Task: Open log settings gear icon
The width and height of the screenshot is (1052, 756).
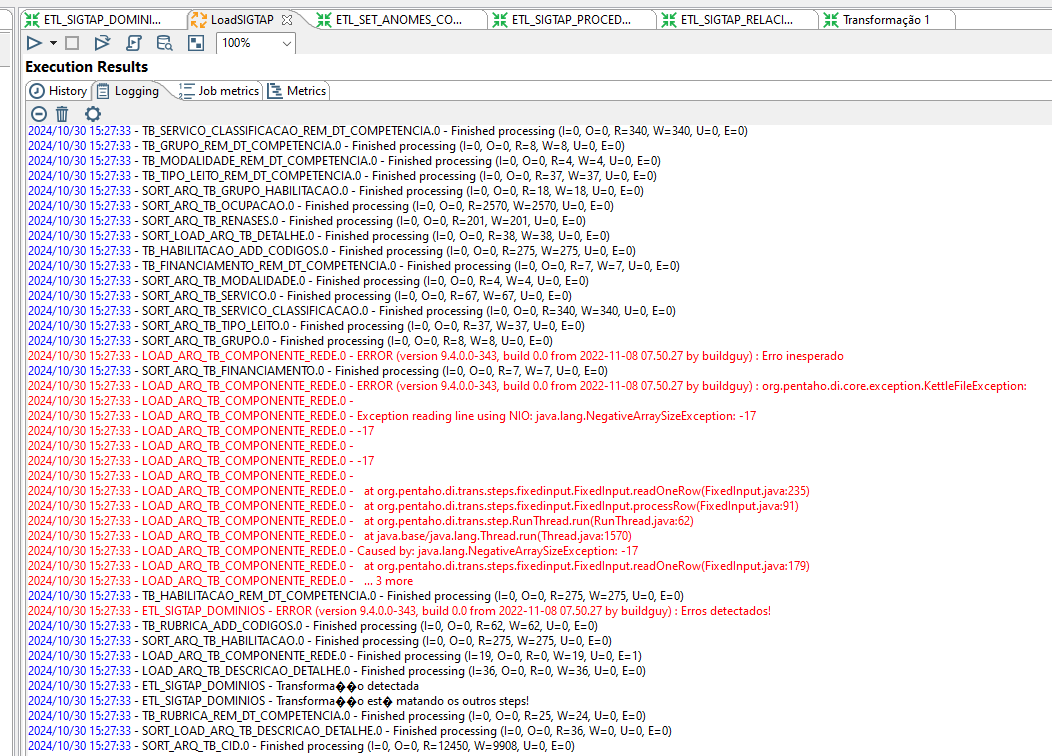Action: pyautogui.click(x=93, y=114)
